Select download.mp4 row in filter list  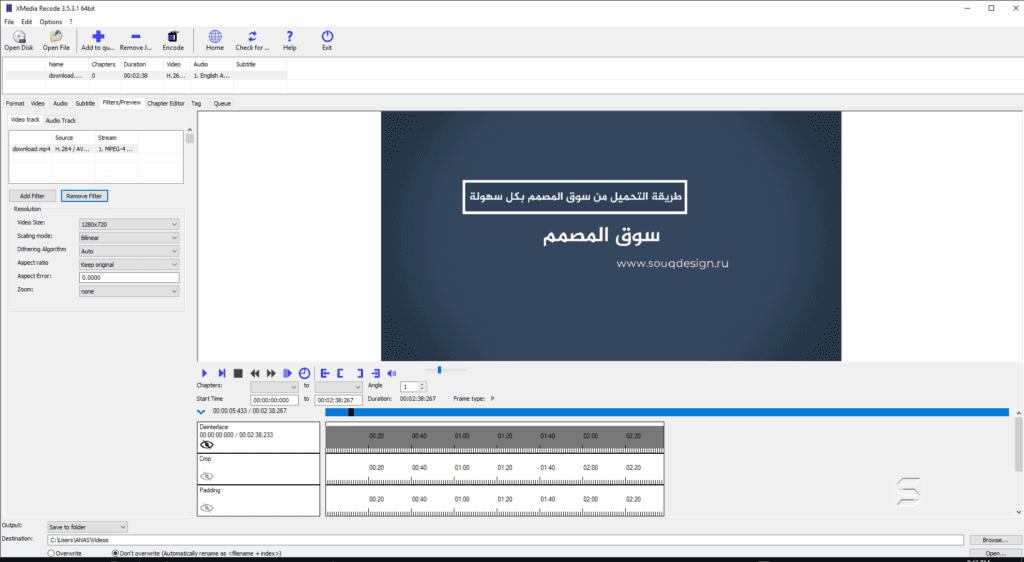pyautogui.click(x=74, y=149)
